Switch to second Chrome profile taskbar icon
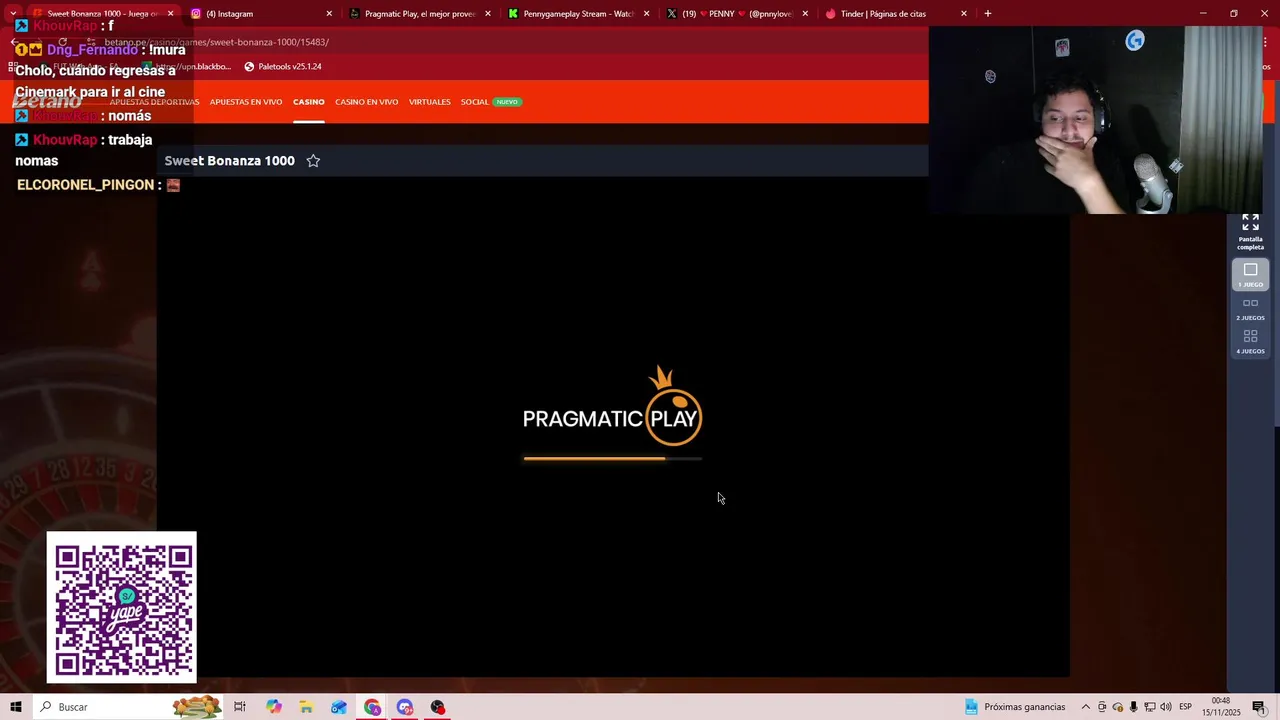The image size is (1280, 720). tap(405, 707)
